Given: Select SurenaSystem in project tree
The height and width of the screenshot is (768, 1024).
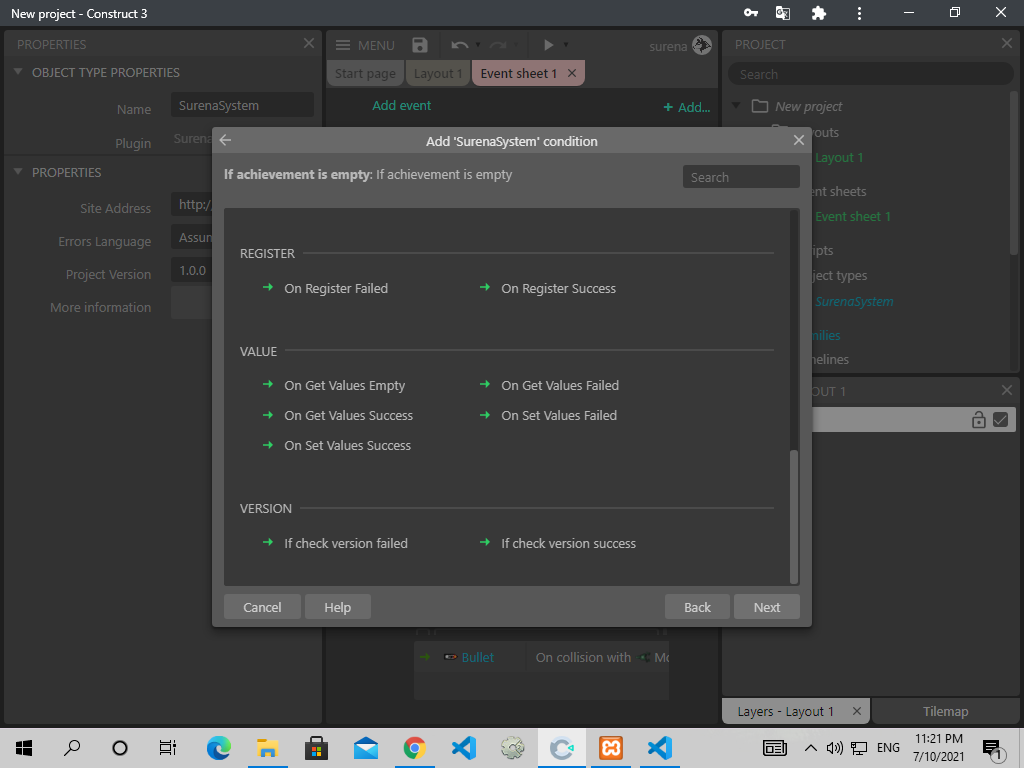Looking at the screenshot, I should point(854,301).
